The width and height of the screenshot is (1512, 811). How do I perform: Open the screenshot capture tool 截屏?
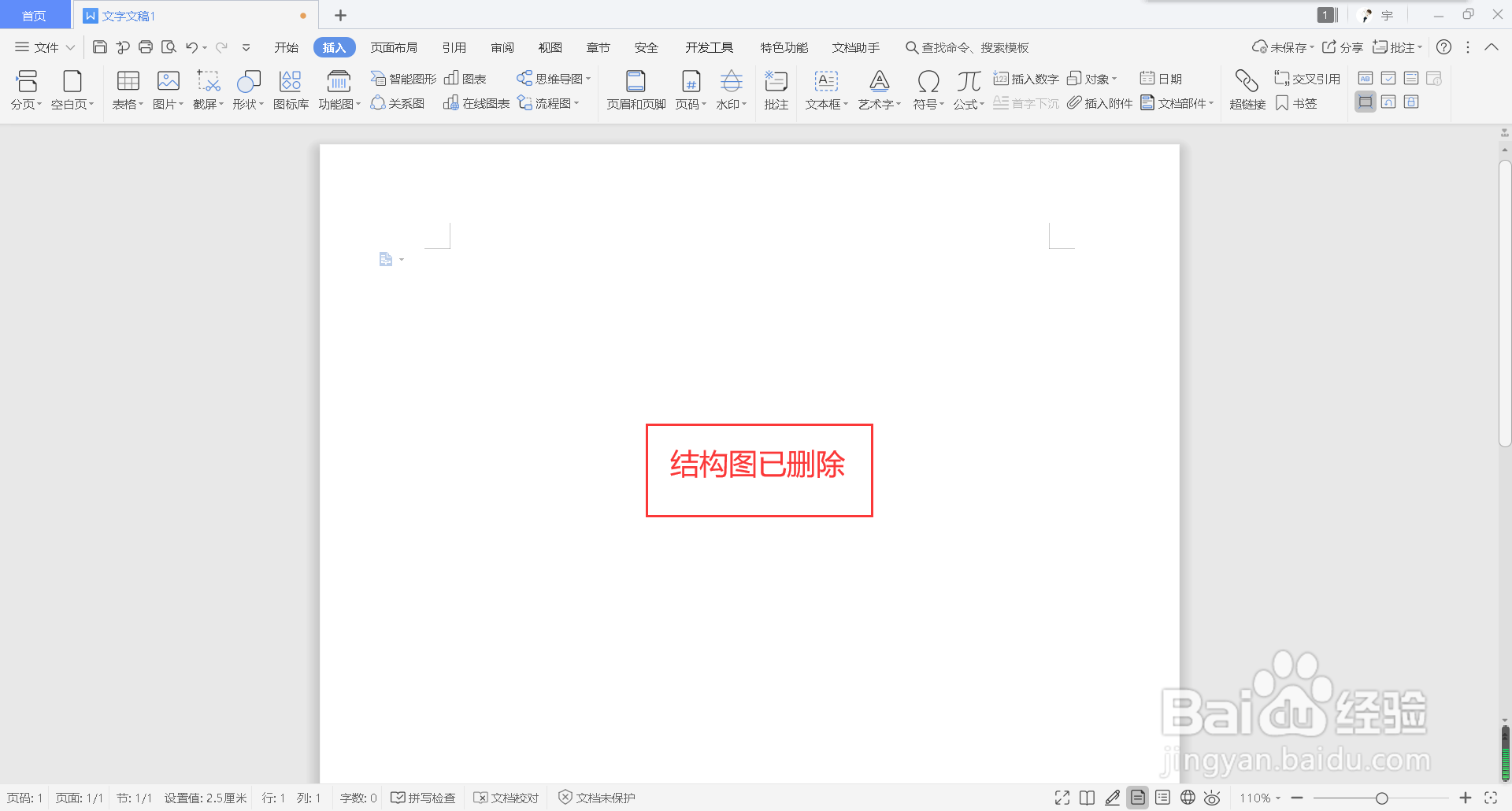click(x=206, y=89)
